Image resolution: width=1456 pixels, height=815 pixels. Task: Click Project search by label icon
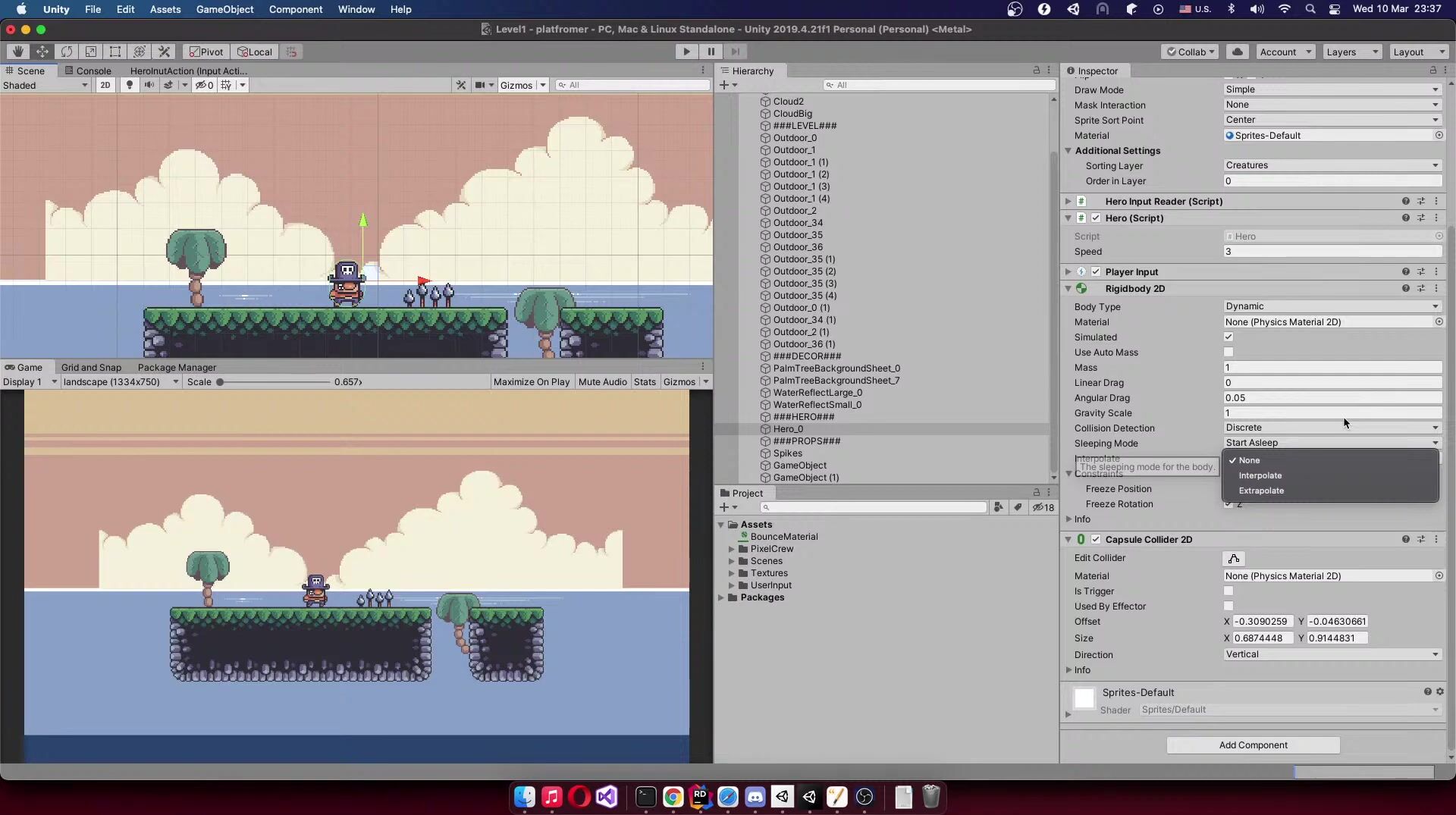click(x=1018, y=507)
